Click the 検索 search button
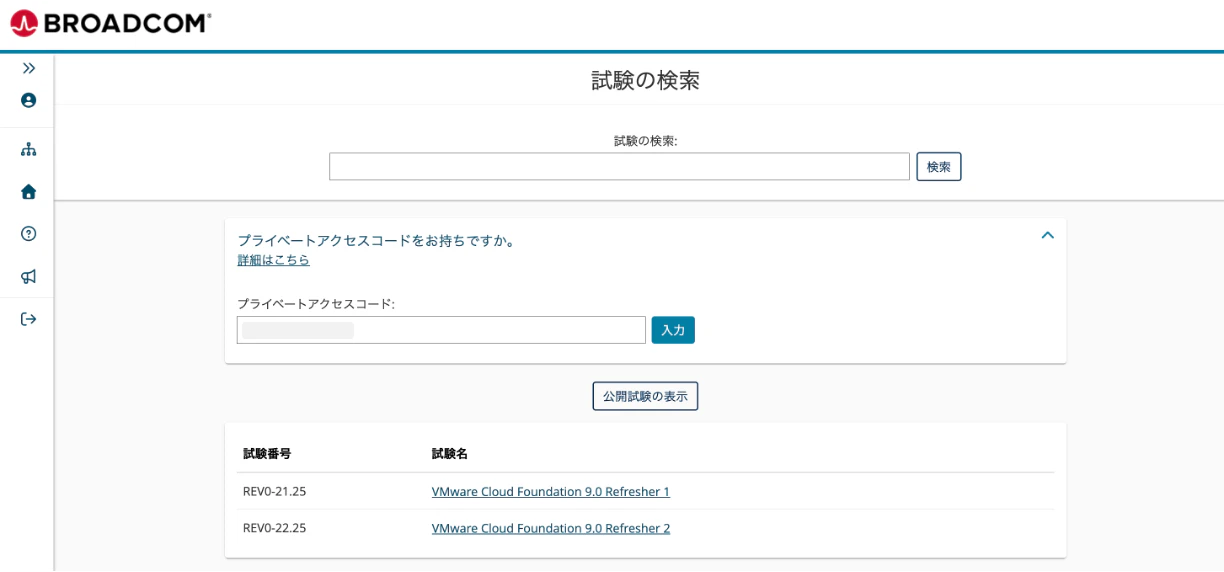Viewport: 1224px width, 572px height. (939, 167)
